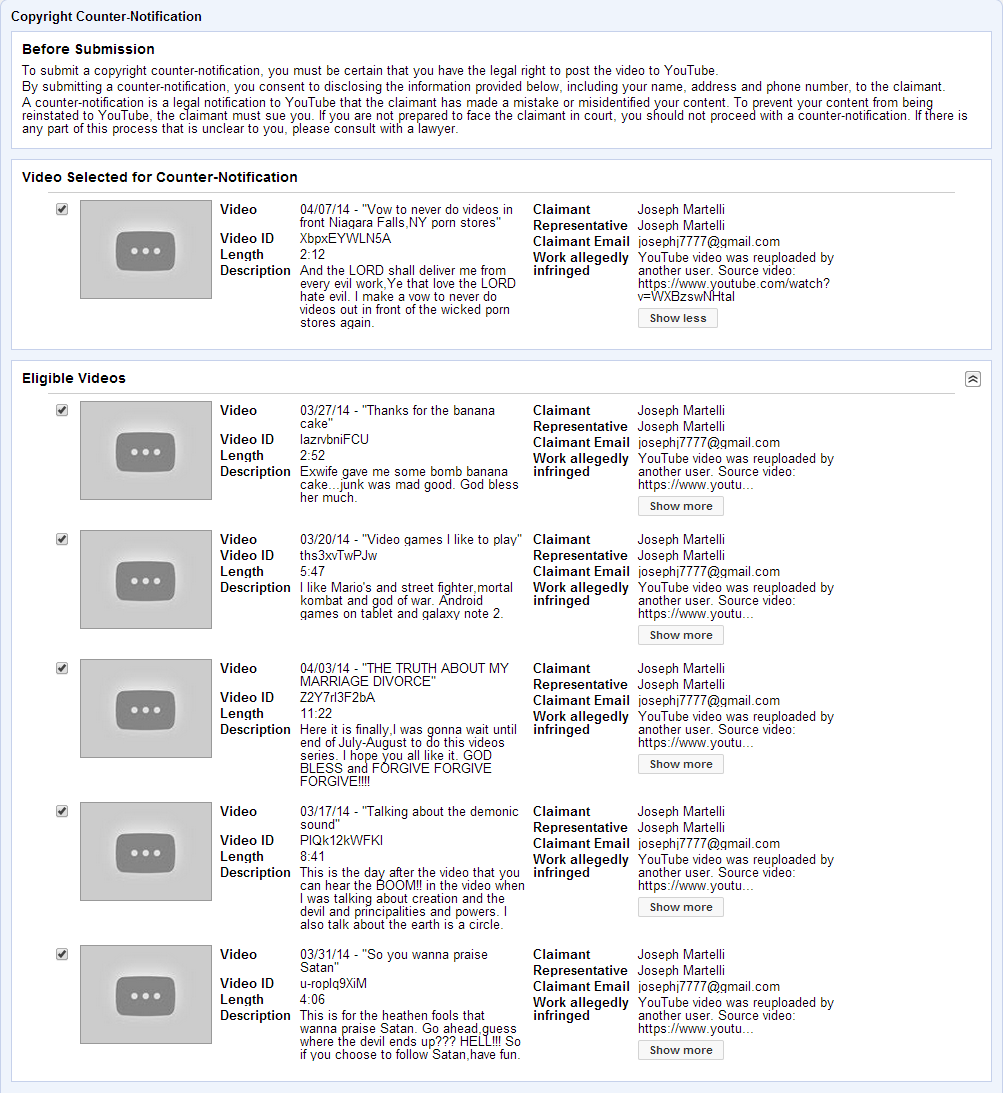Open thumbnail of the demonic sound video
Image resolution: width=1003 pixels, height=1093 pixels.
[146, 851]
